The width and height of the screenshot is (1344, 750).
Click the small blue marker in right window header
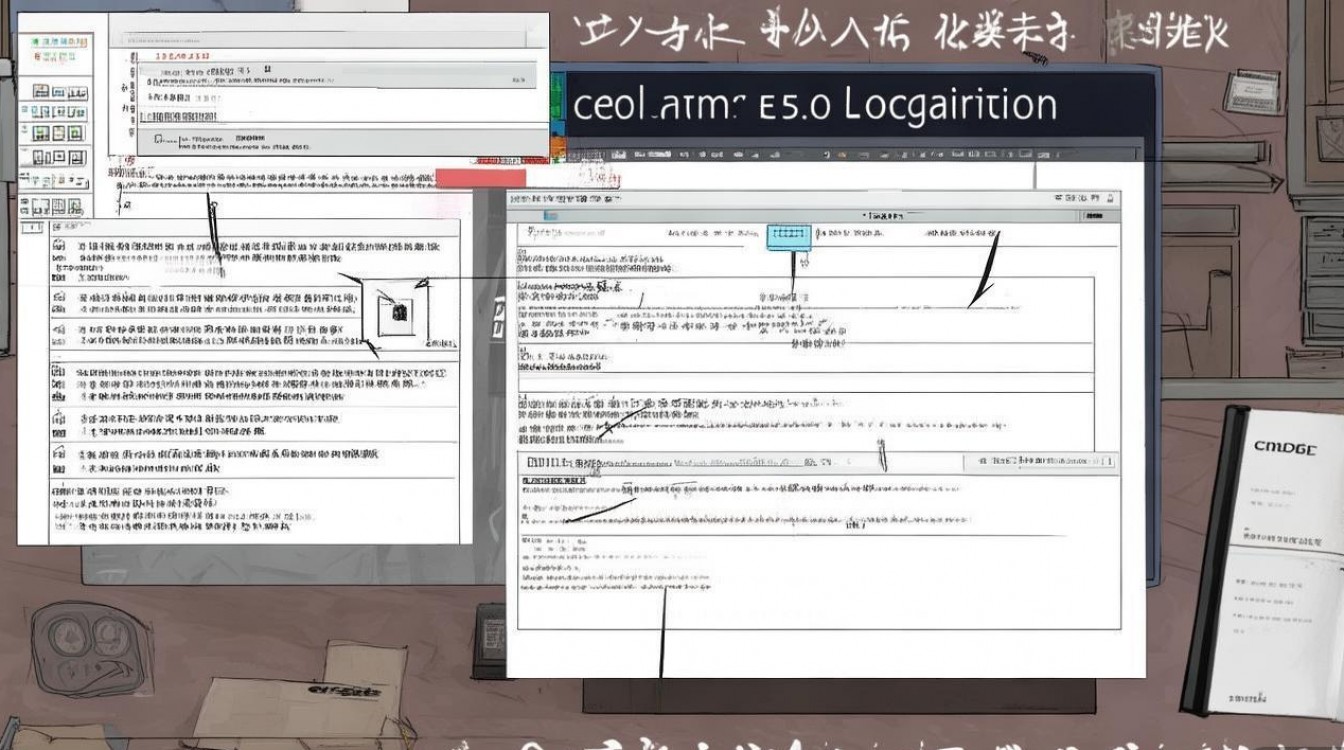click(549, 215)
